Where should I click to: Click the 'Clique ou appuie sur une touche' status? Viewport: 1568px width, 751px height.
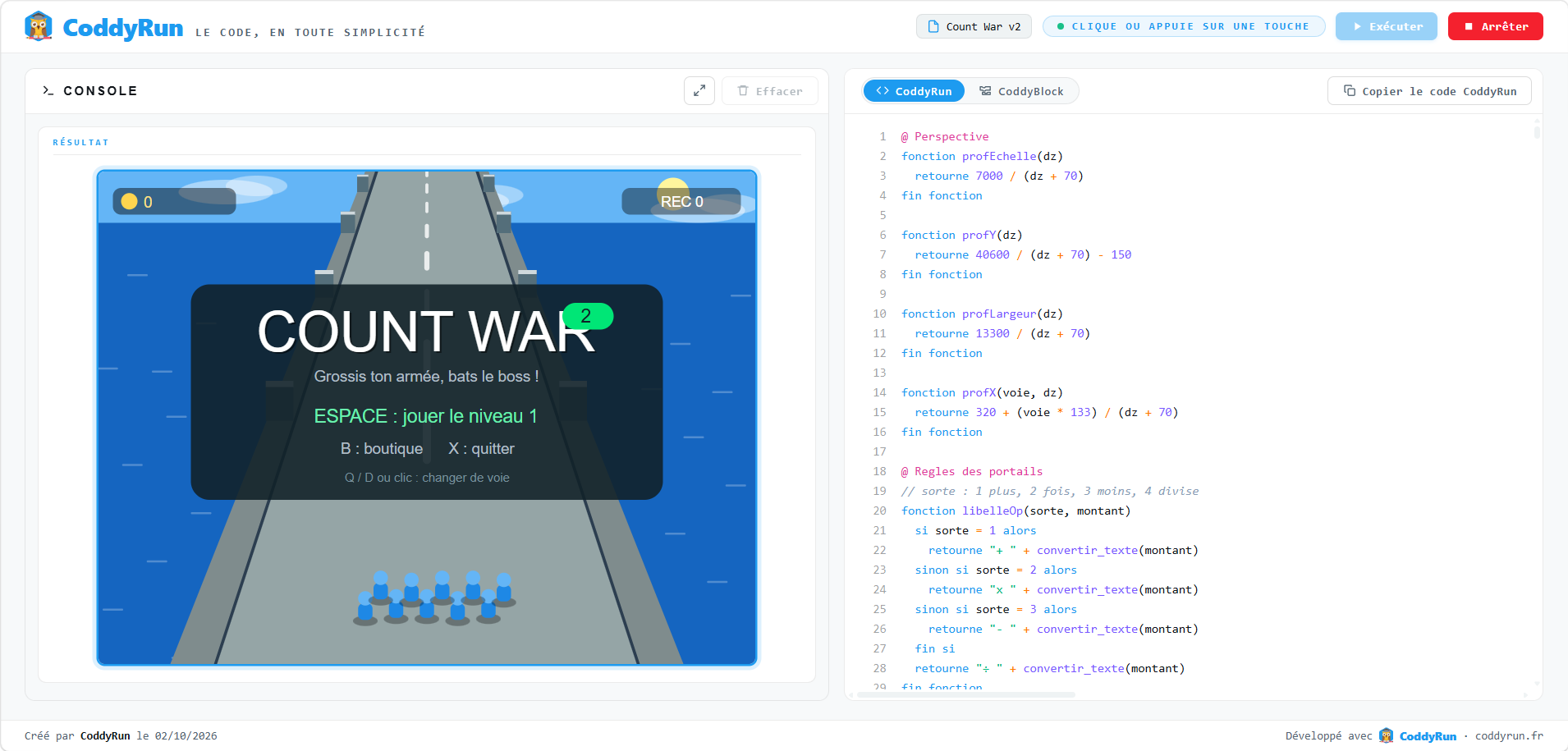pos(1184,26)
